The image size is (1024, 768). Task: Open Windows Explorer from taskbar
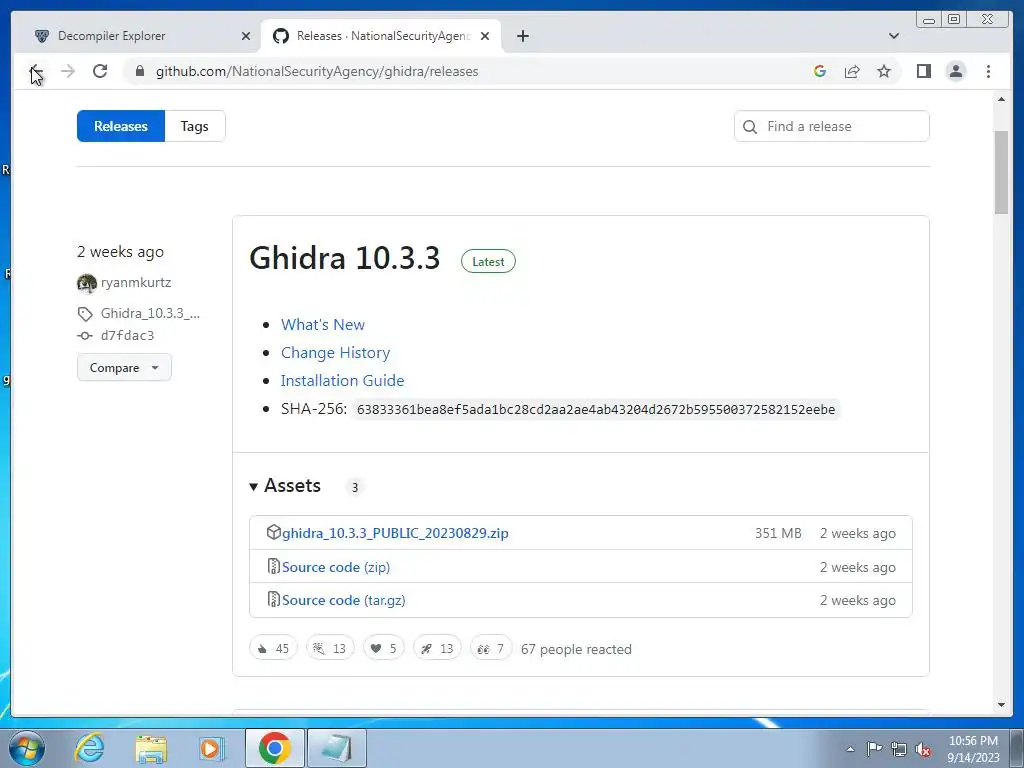151,748
